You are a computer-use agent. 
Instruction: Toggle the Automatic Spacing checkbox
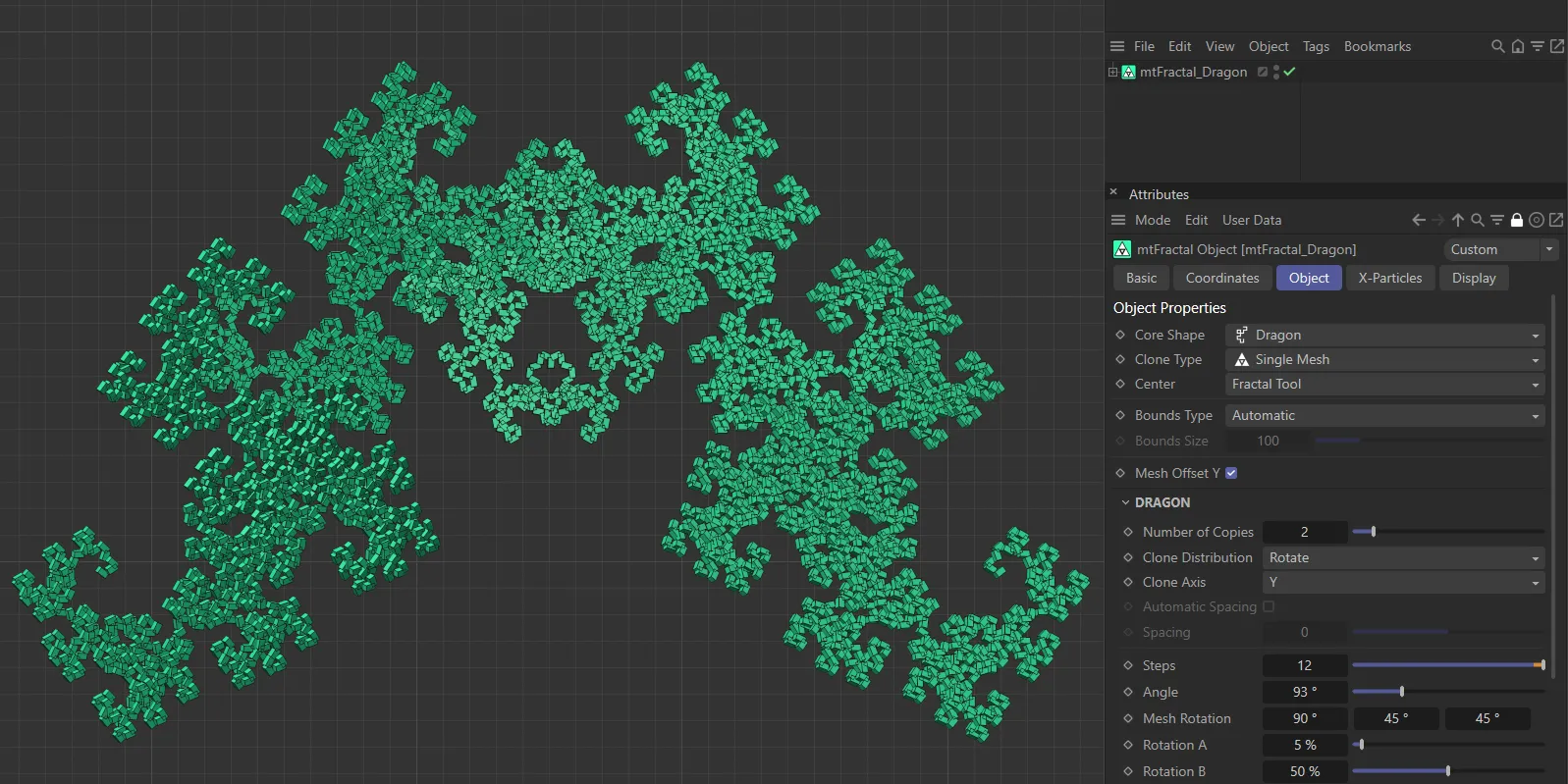(x=1269, y=606)
